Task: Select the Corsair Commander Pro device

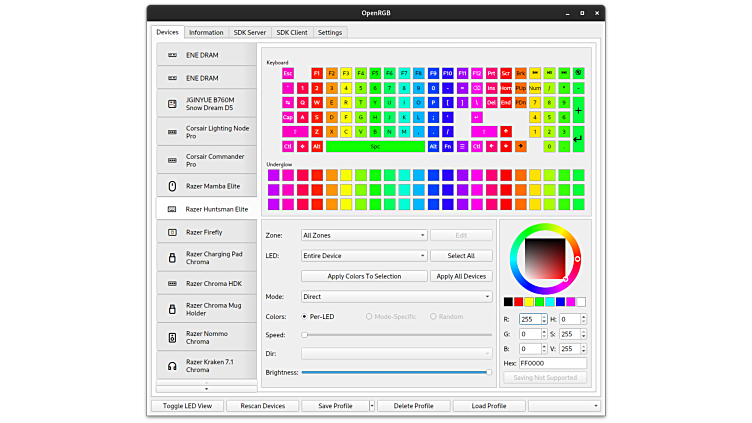Action: [x=206, y=160]
